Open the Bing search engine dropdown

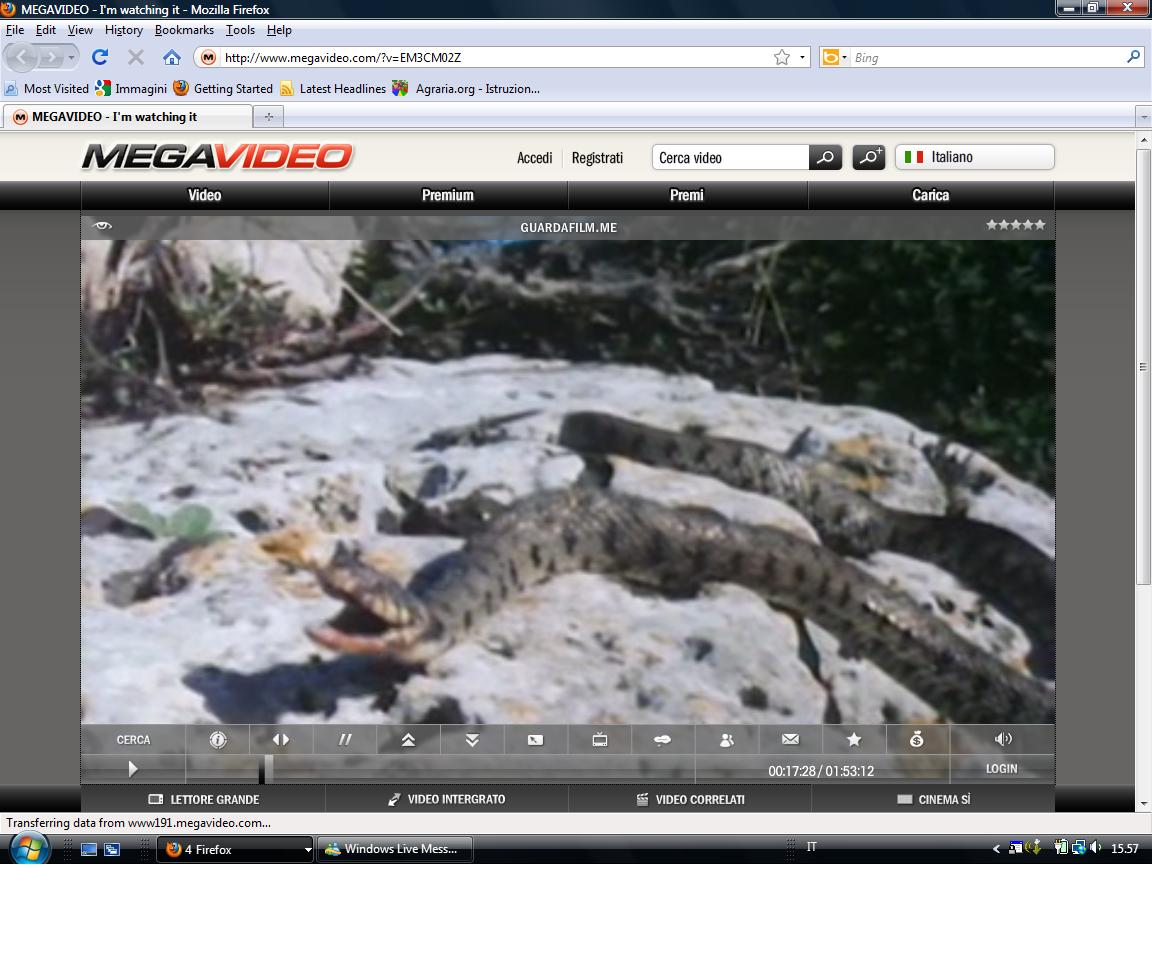(x=834, y=58)
